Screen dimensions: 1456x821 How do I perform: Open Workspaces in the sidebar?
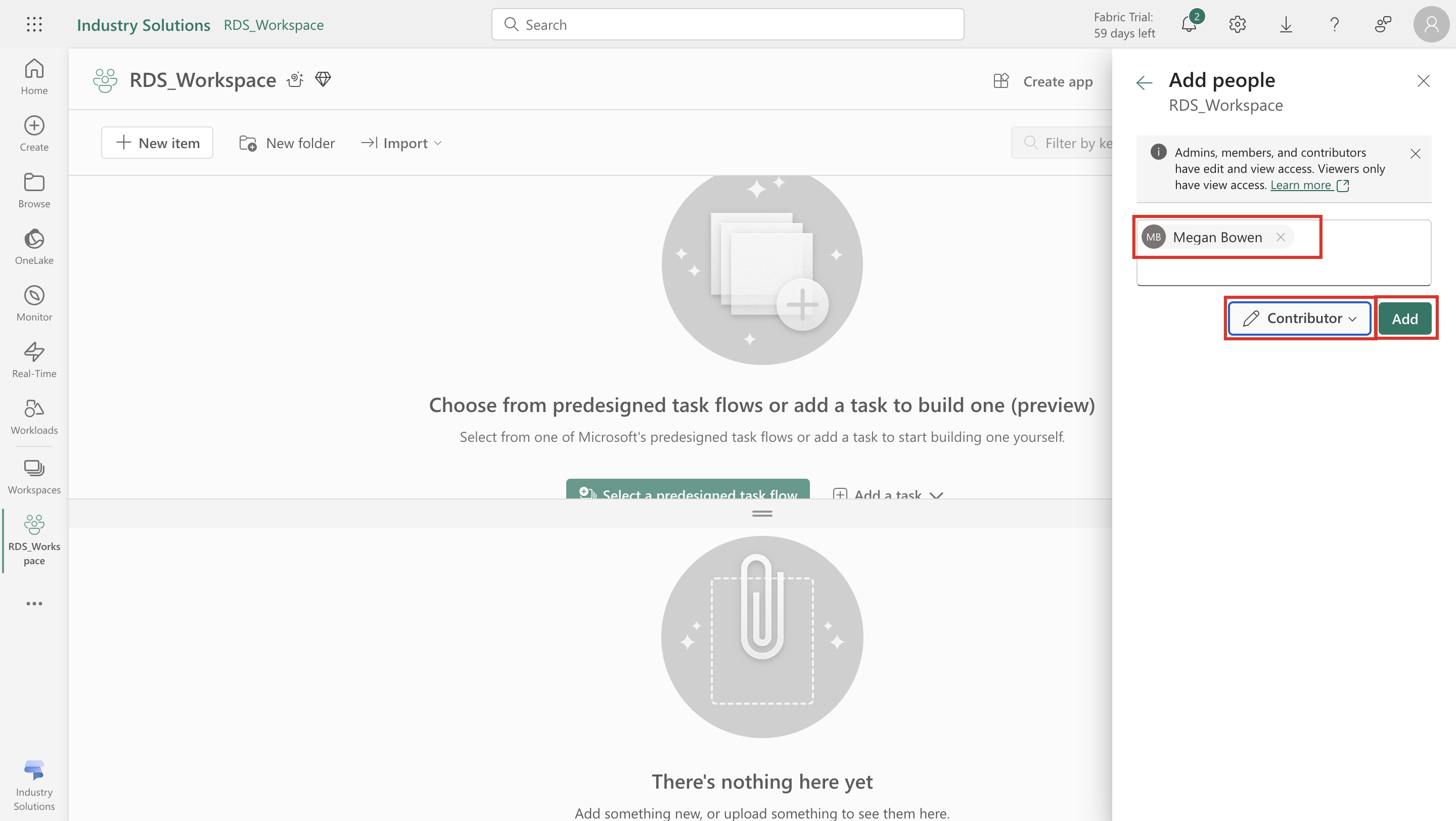point(34,476)
